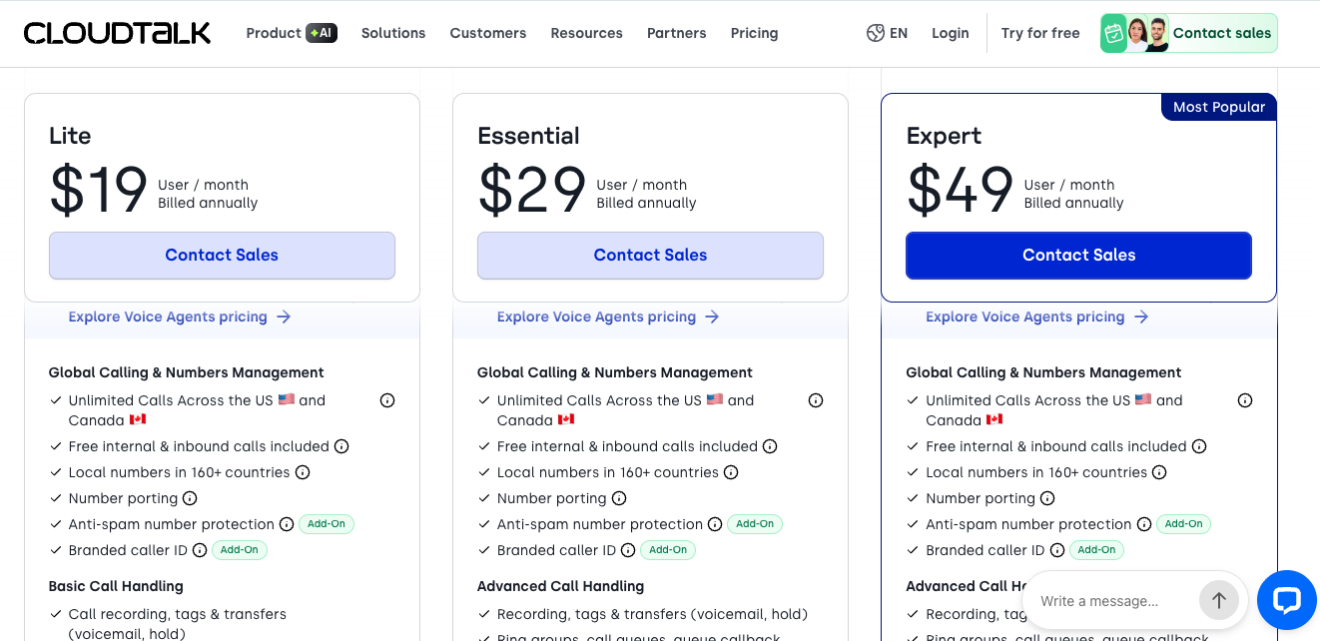This screenshot has width=1320, height=641.
Task: Click the Login link
Action: 950,33
